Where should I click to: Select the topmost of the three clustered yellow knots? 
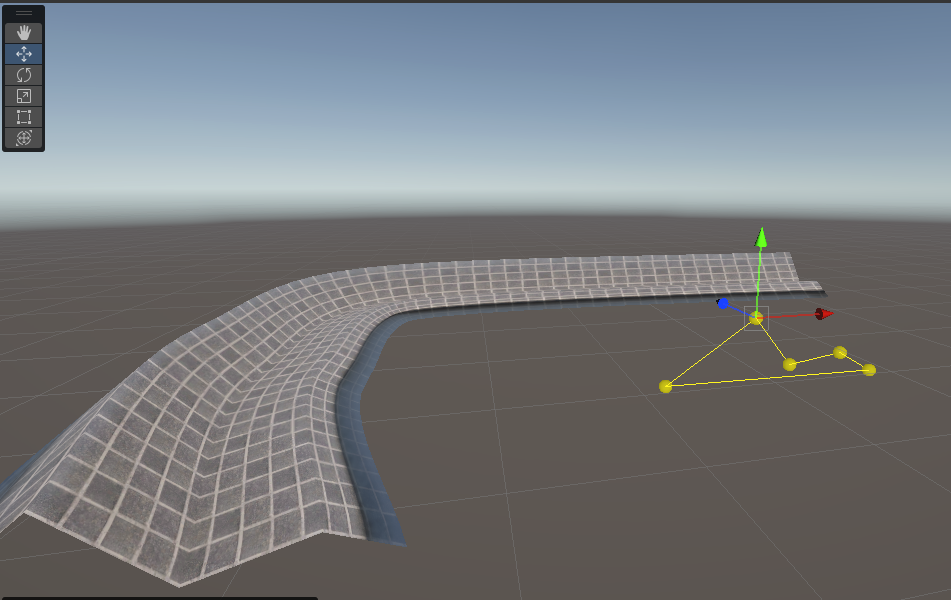click(840, 352)
